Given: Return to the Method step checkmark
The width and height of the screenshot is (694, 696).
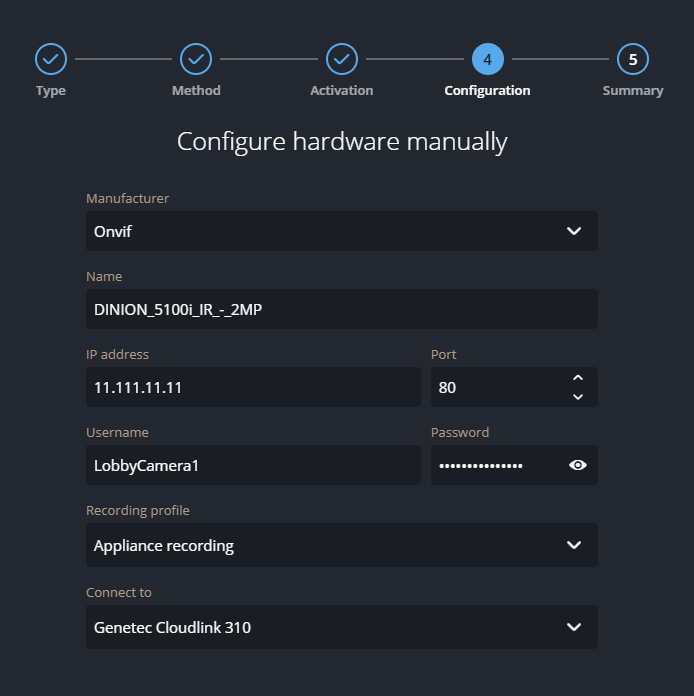Looking at the screenshot, I should (x=196, y=59).
